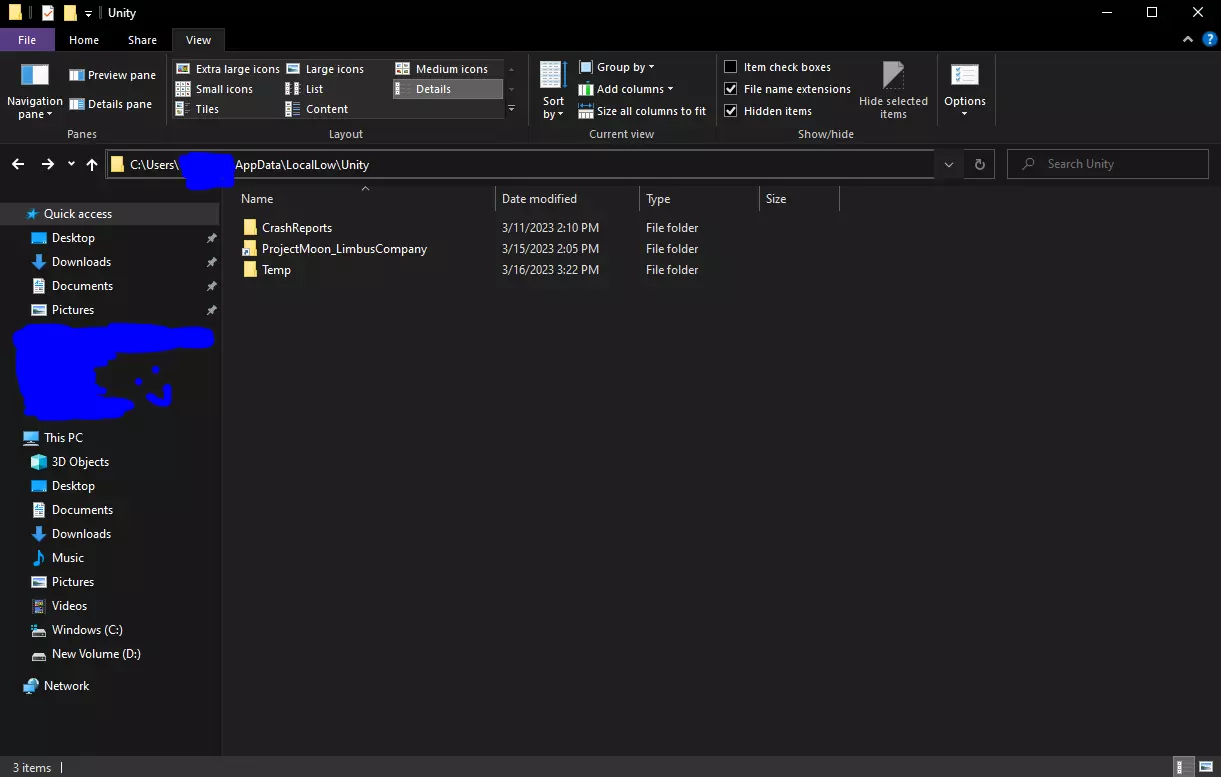Switch to details view status bar icon
Screen dimensions: 1221x777
(1185, 767)
